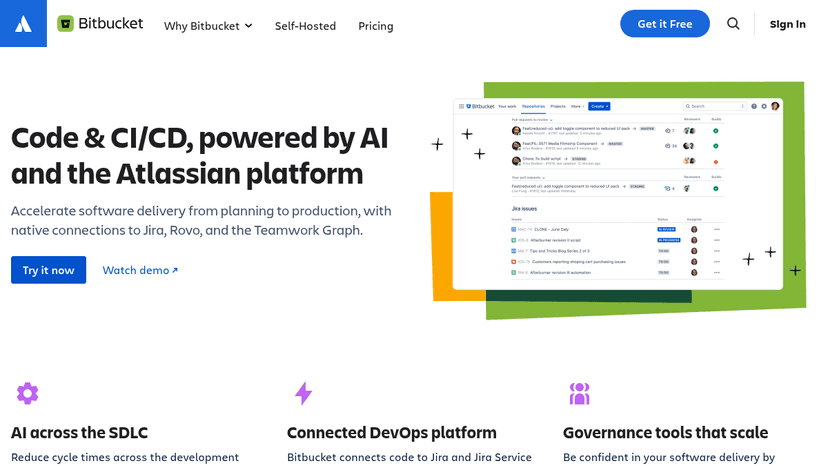Open the Self-Hosted page
828x466 pixels.
[x=305, y=26]
